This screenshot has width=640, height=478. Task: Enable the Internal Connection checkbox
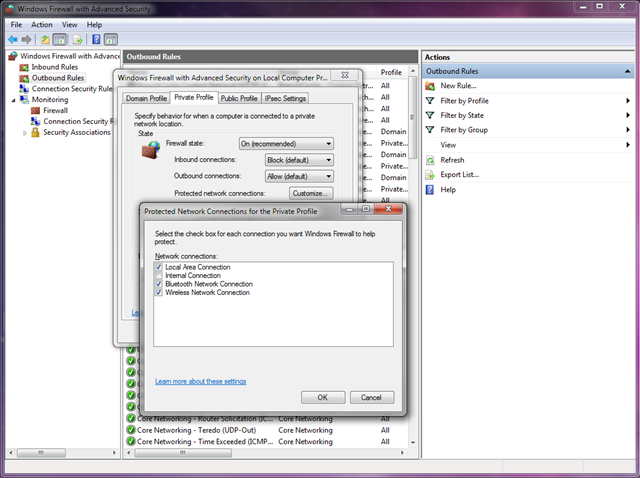[x=159, y=276]
